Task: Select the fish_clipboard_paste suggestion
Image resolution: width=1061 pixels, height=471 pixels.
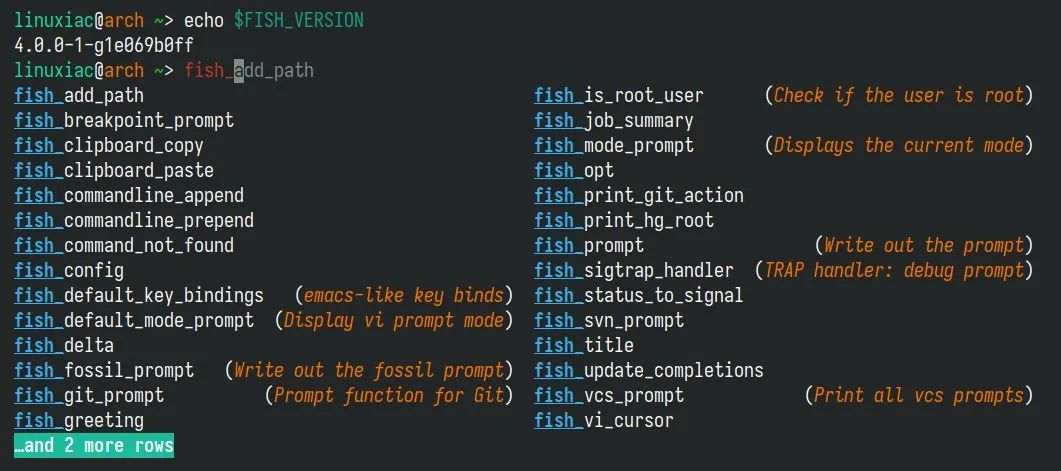Action: (x=114, y=171)
